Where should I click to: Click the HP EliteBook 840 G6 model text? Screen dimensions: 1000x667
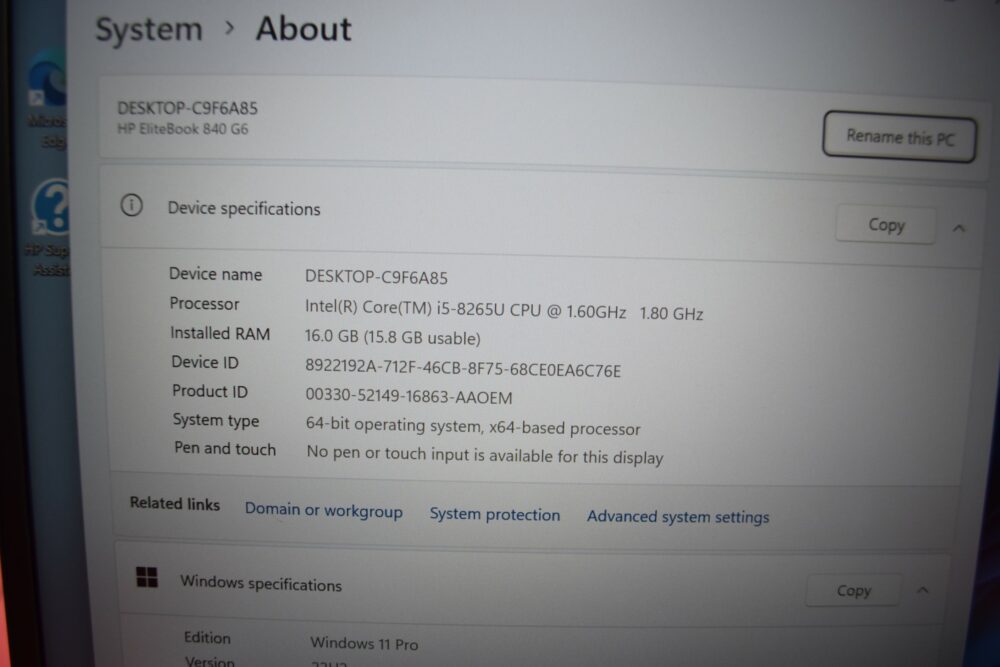182,129
